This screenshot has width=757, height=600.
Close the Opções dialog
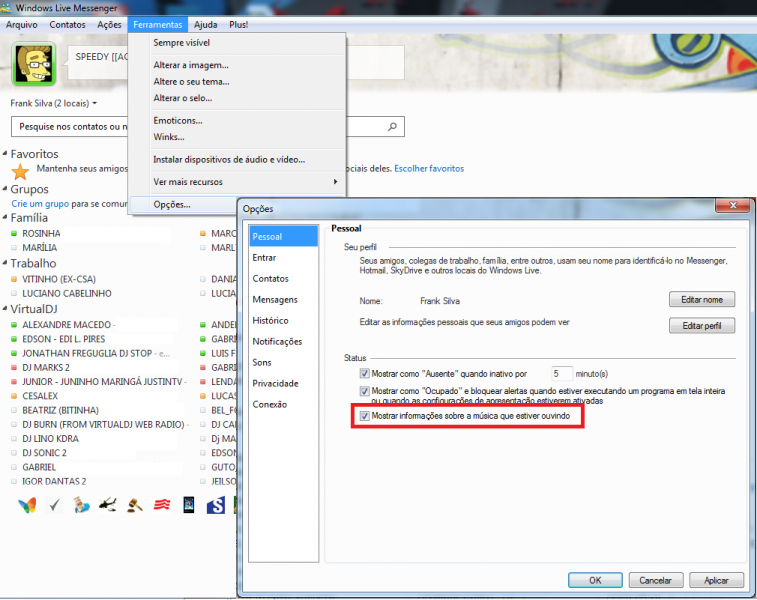pos(732,205)
